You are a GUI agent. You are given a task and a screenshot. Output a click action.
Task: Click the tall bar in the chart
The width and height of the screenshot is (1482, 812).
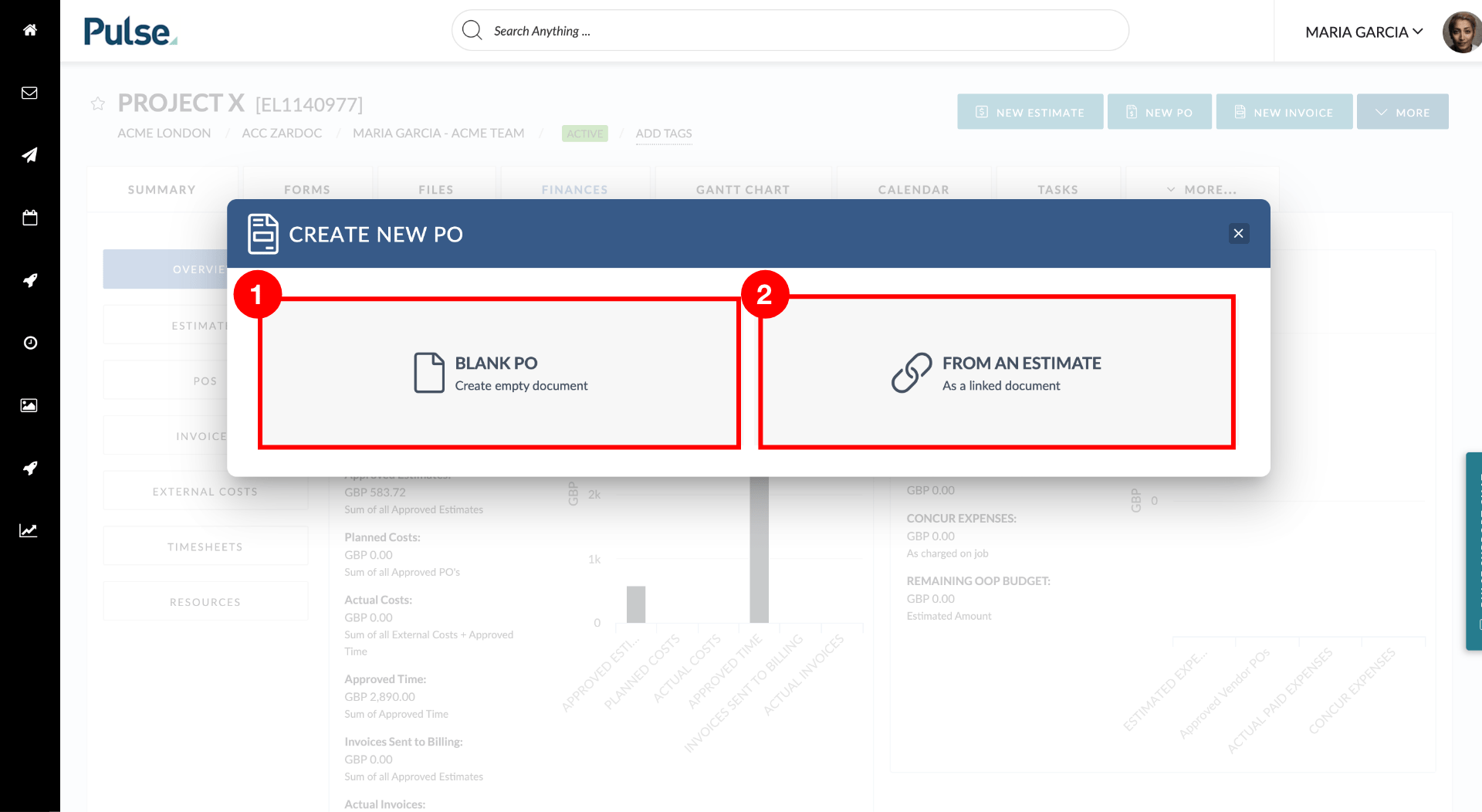coord(760,550)
